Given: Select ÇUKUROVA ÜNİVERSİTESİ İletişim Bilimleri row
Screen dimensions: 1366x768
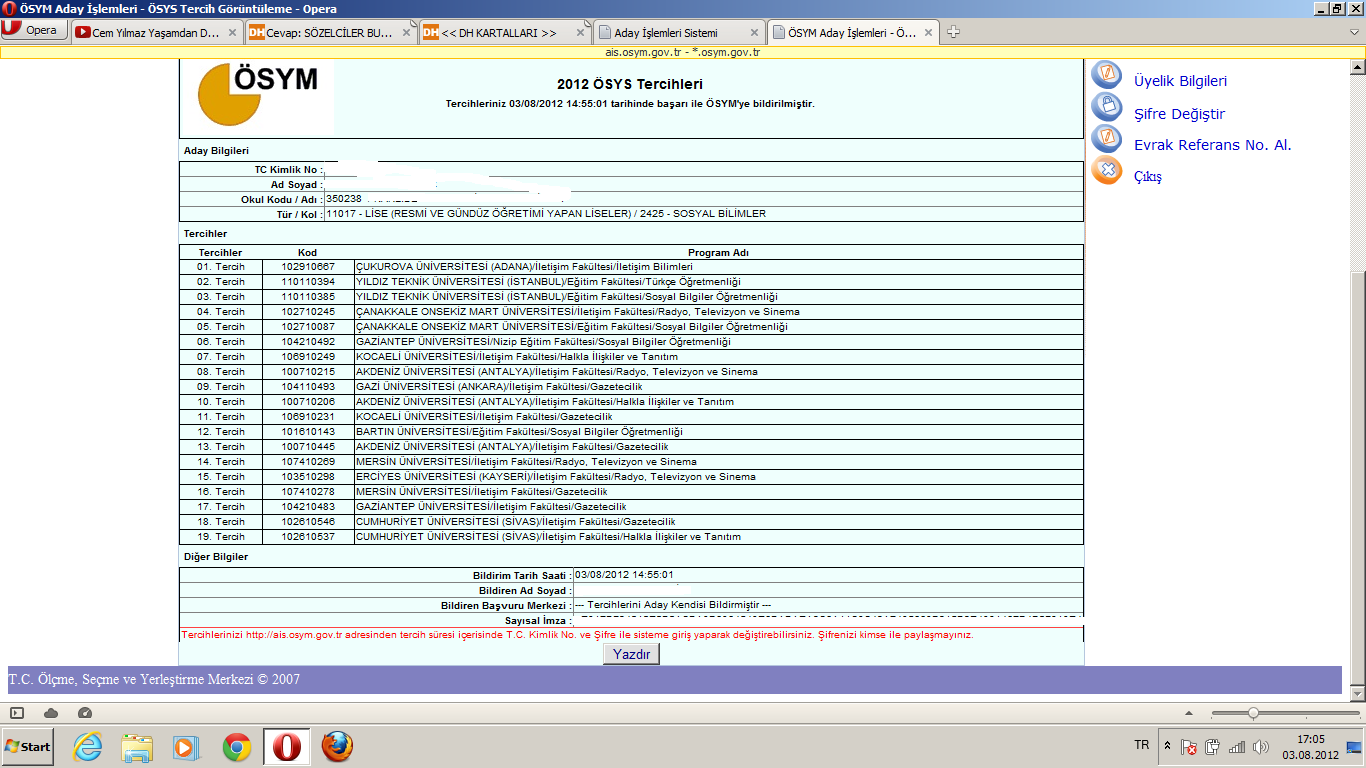Looking at the screenshot, I should click(x=631, y=267).
